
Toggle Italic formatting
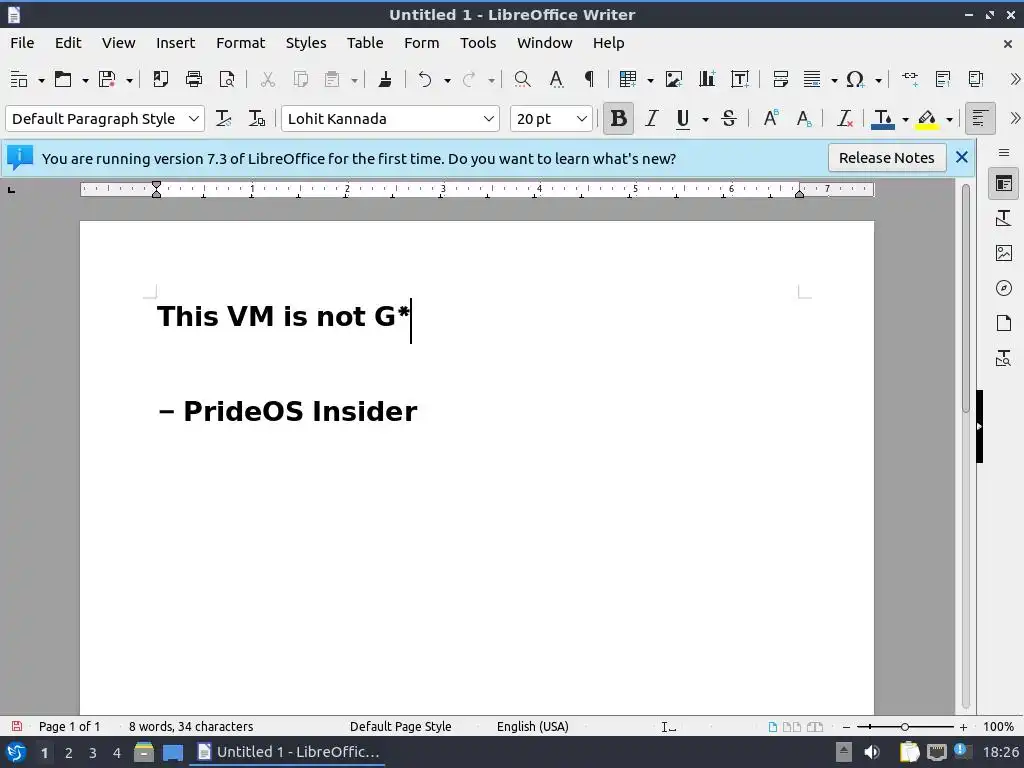651,119
